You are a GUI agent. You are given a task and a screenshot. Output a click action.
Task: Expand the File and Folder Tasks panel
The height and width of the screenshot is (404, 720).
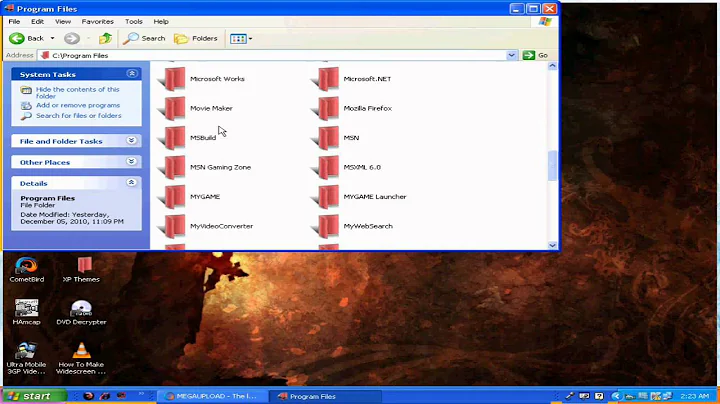click(x=132, y=140)
